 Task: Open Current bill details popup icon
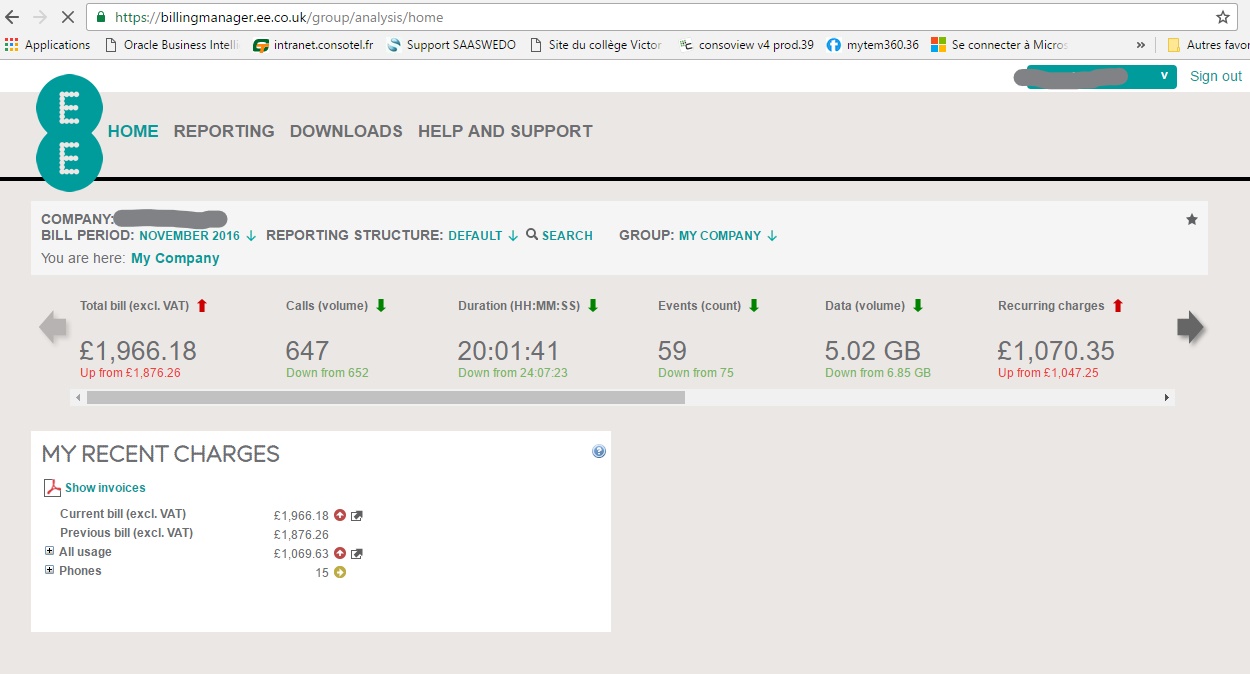click(357, 516)
